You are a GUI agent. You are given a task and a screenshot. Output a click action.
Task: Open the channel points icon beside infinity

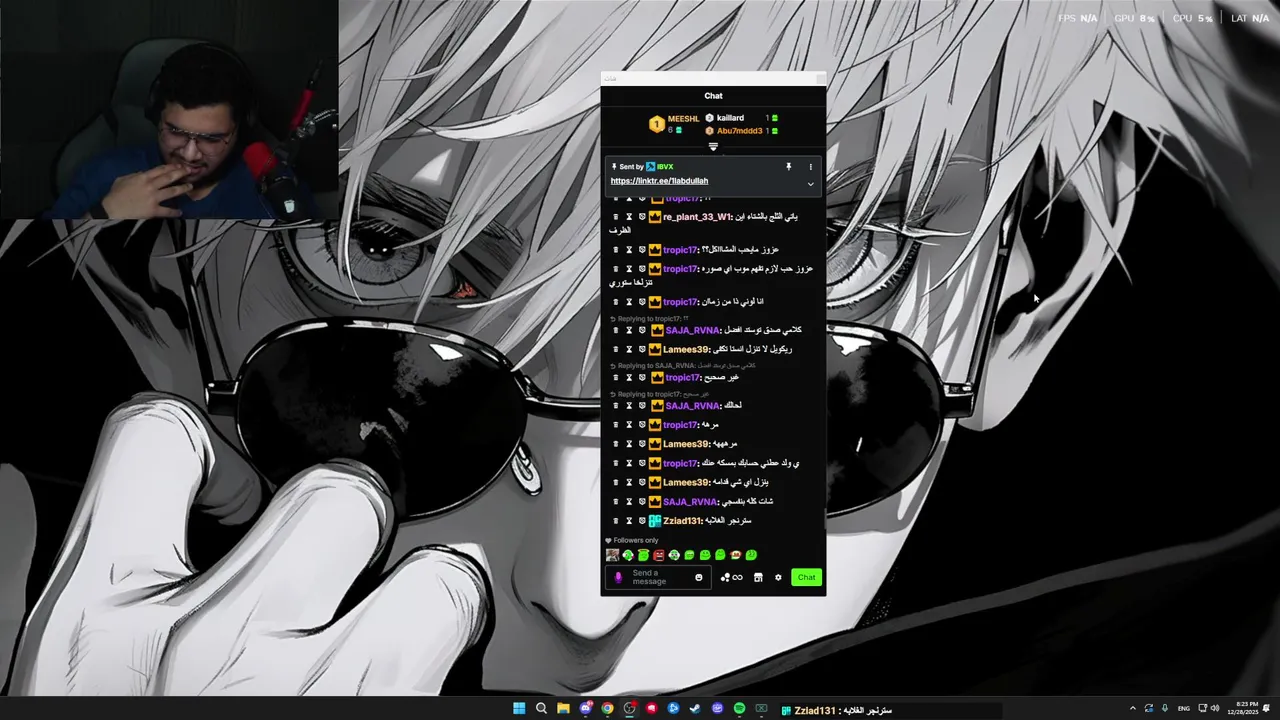725,577
